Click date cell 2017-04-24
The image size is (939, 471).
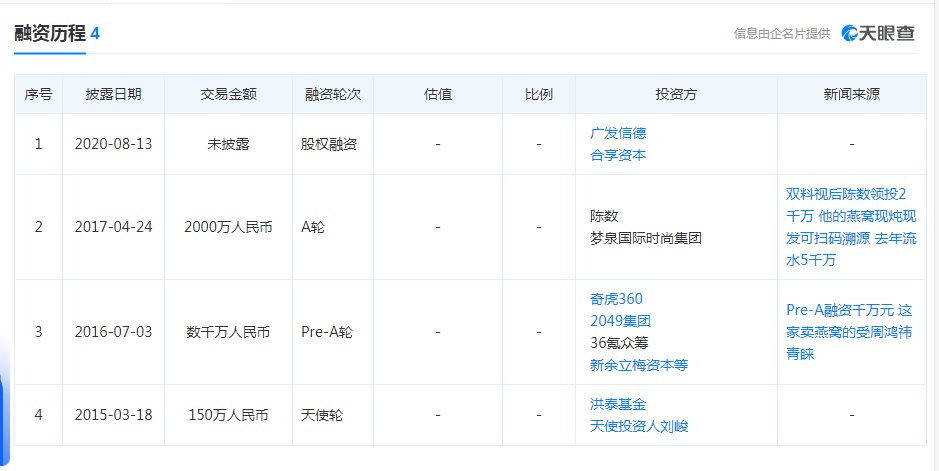113,227
